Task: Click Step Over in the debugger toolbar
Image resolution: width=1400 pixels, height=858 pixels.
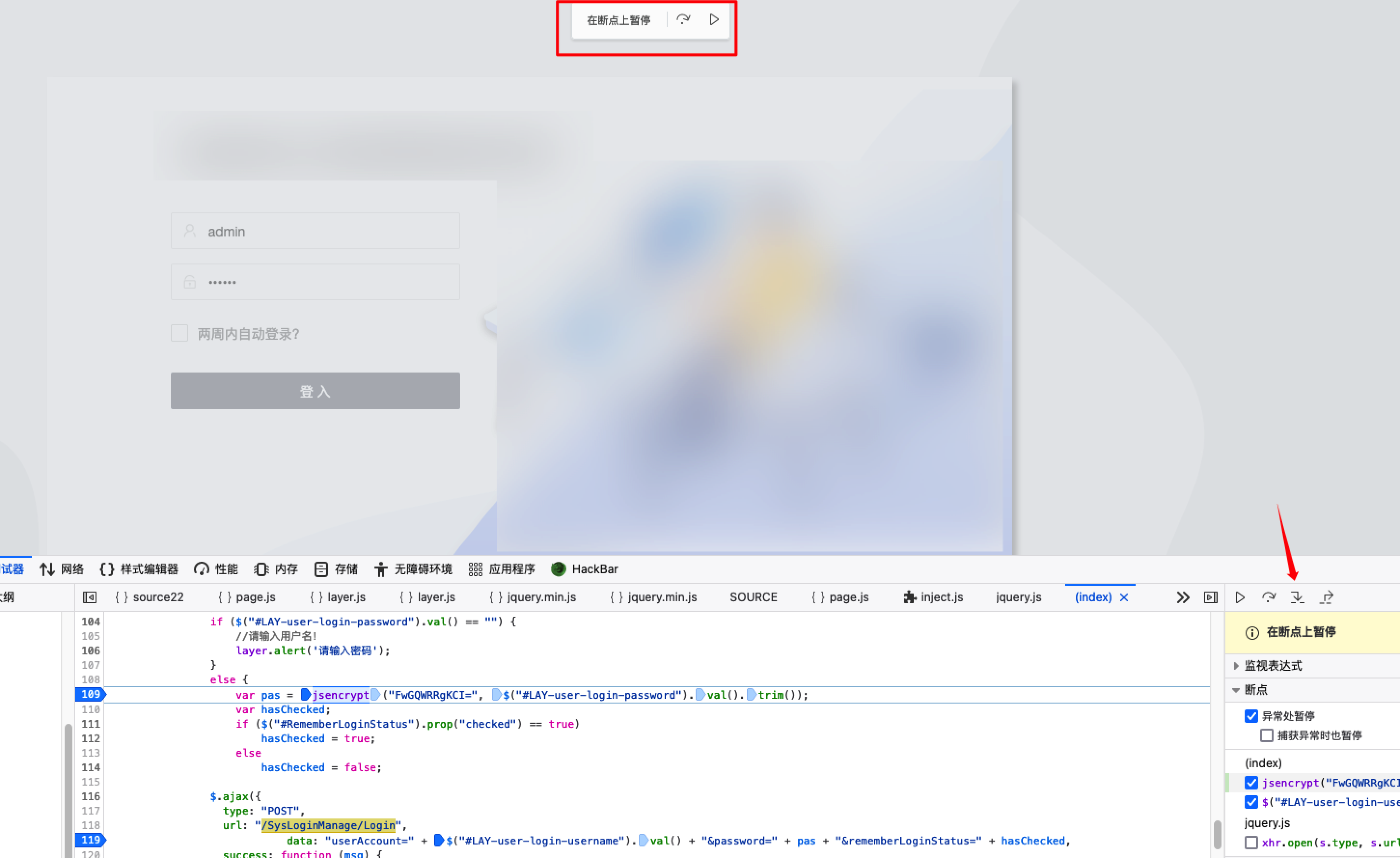Action: tap(1268, 597)
